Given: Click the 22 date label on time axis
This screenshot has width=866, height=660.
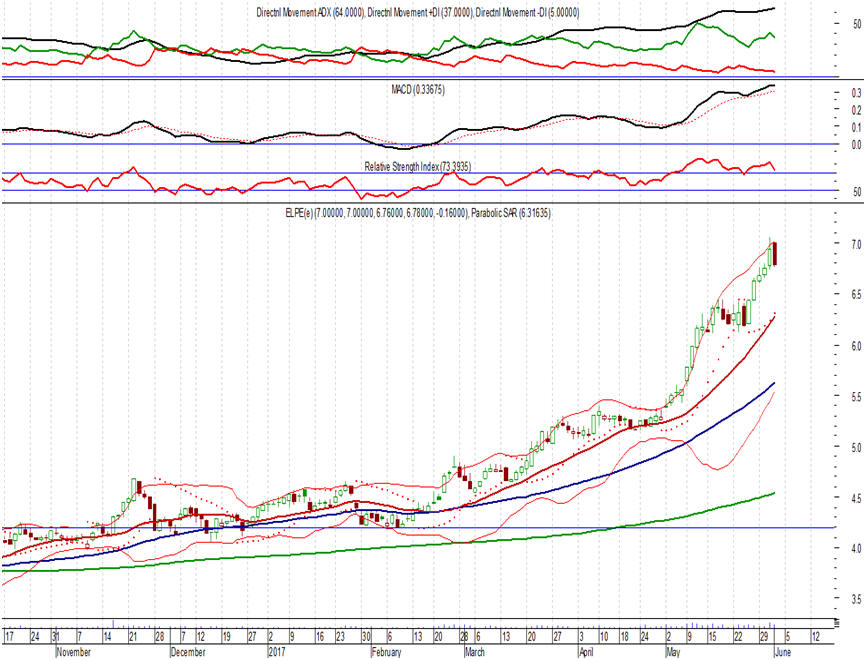Looking at the screenshot, I should click(x=738, y=637).
